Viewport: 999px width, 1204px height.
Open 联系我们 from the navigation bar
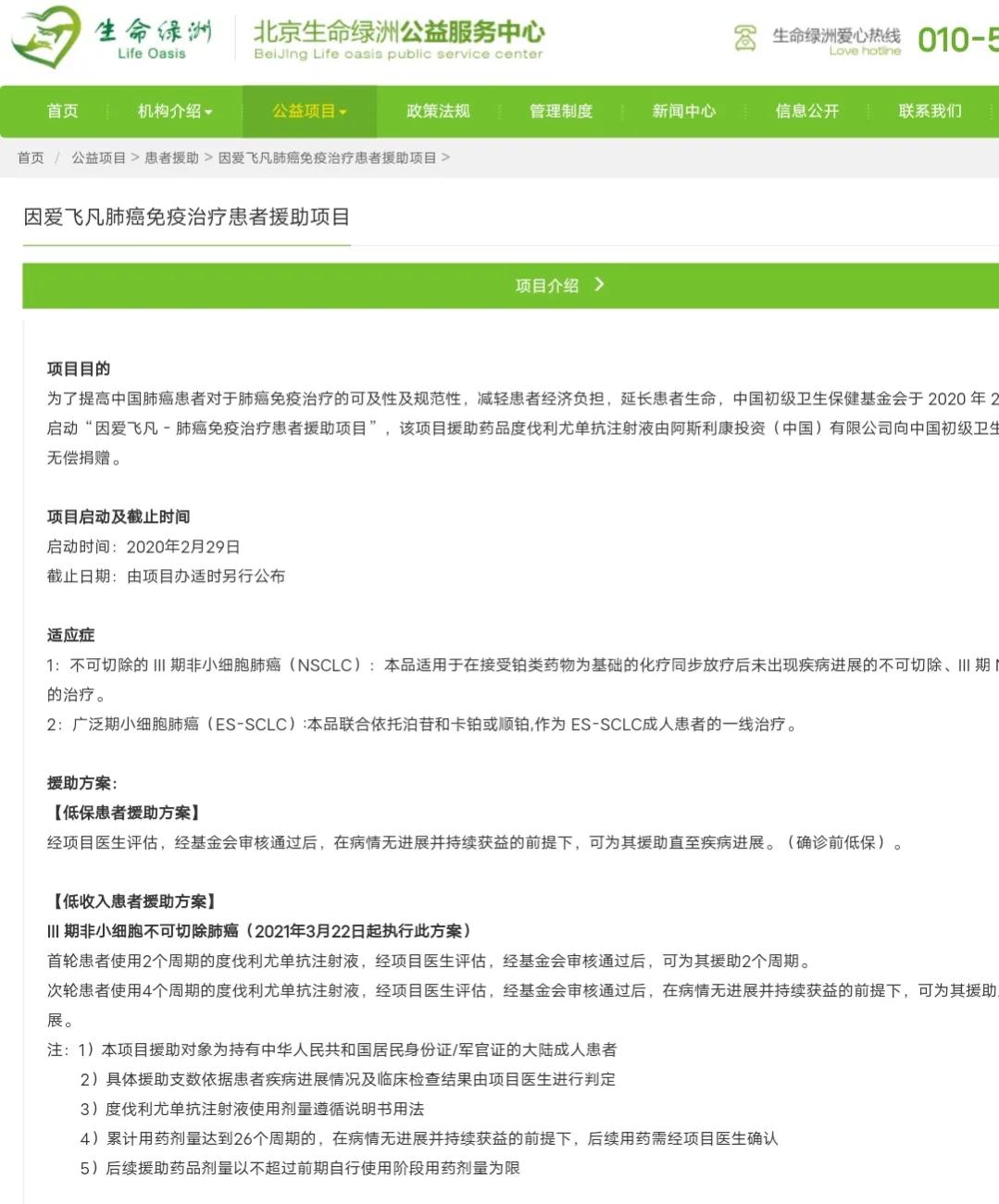coord(930,111)
